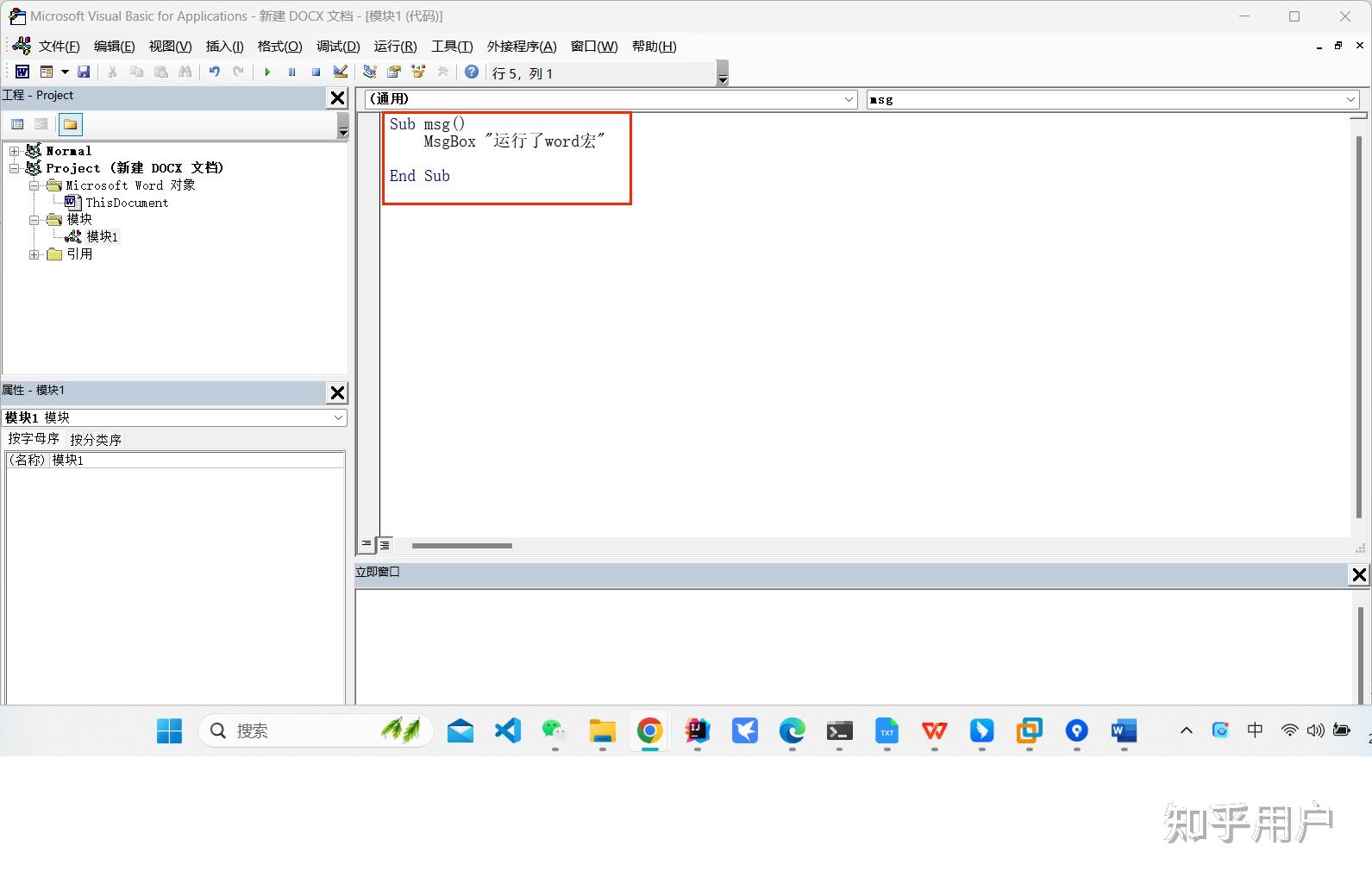The height and width of the screenshot is (871, 1372).
Task: Toggle Folders view in Project panel
Action: (71, 124)
